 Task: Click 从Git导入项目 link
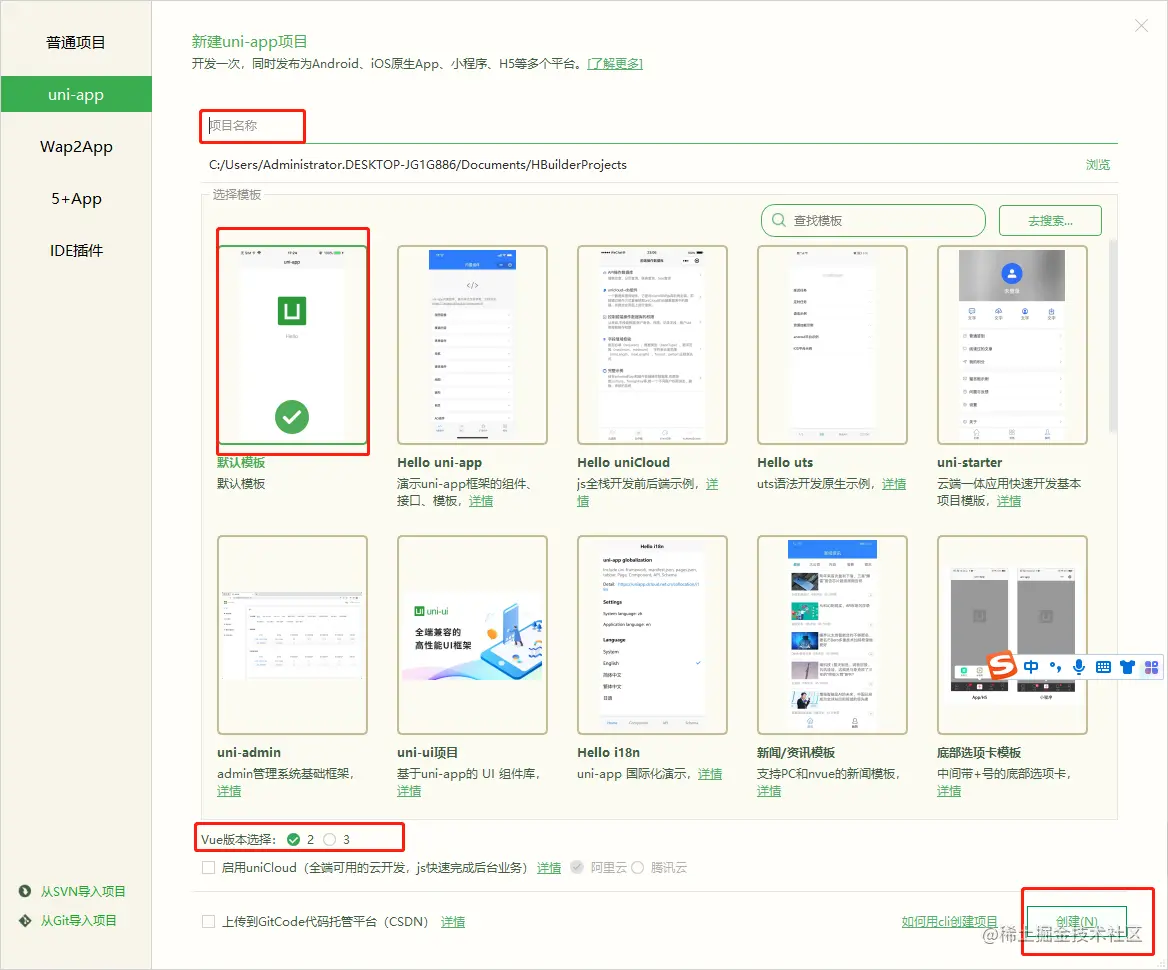click(x=78, y=920)
